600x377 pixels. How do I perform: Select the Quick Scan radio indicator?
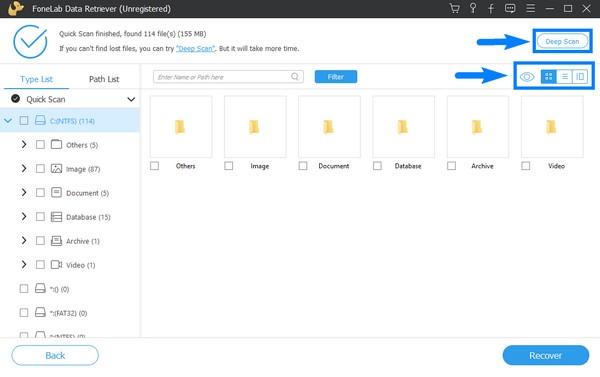(15, 99)
